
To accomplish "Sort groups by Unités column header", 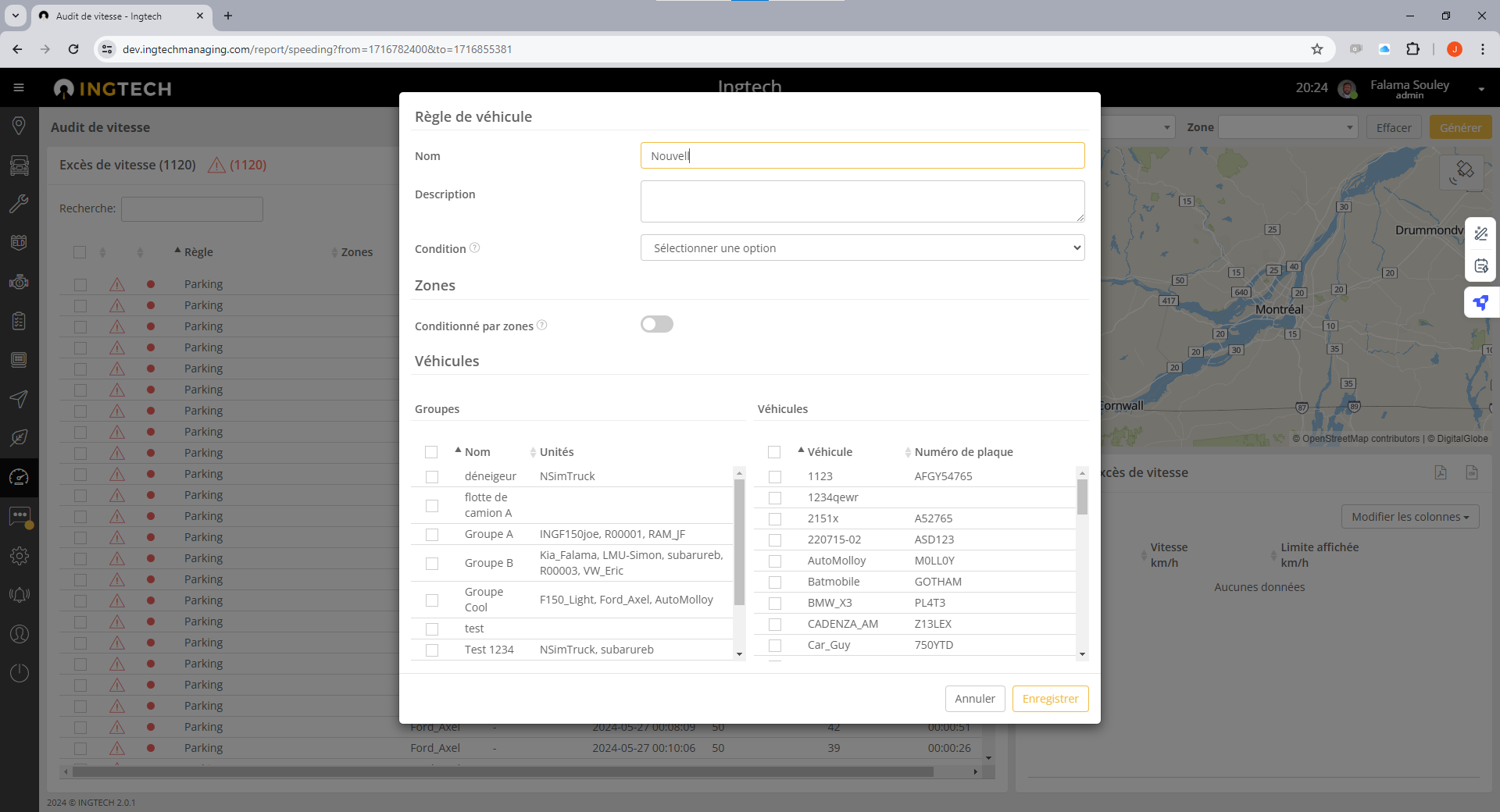I will [x=556, y=452].
